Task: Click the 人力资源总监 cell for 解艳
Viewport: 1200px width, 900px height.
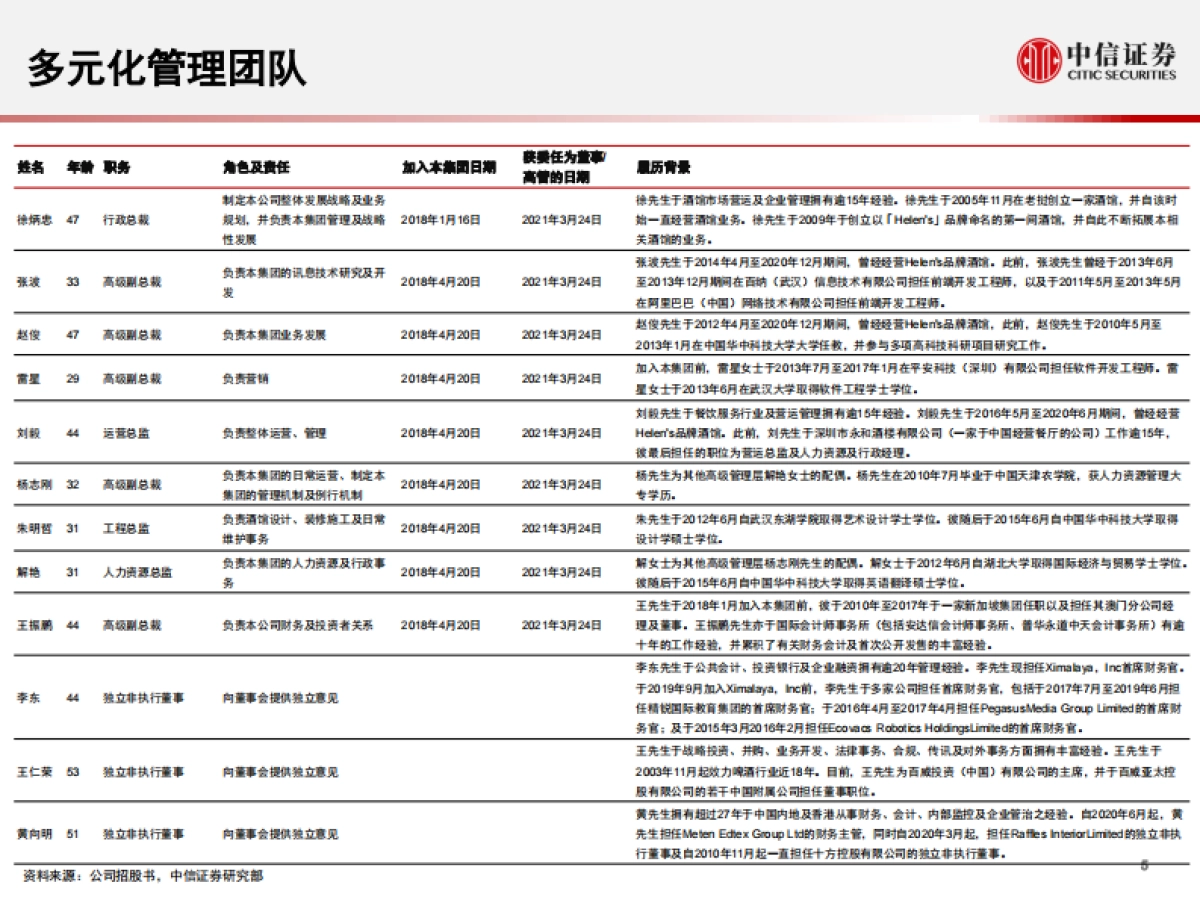Action: pyautogui.click(x=139, y=571)
